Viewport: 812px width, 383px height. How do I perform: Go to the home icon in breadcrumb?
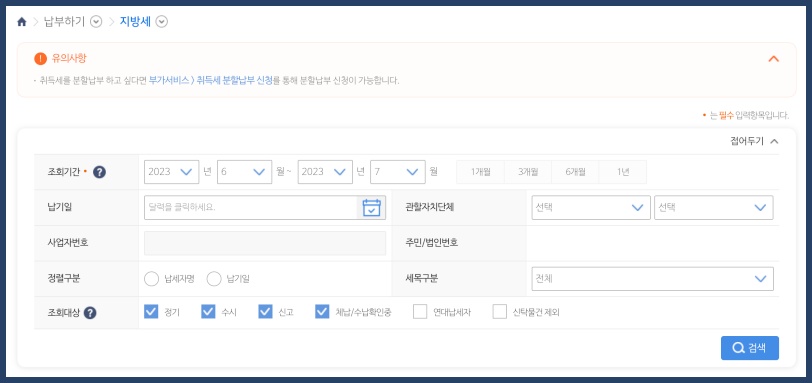[22, 22]
